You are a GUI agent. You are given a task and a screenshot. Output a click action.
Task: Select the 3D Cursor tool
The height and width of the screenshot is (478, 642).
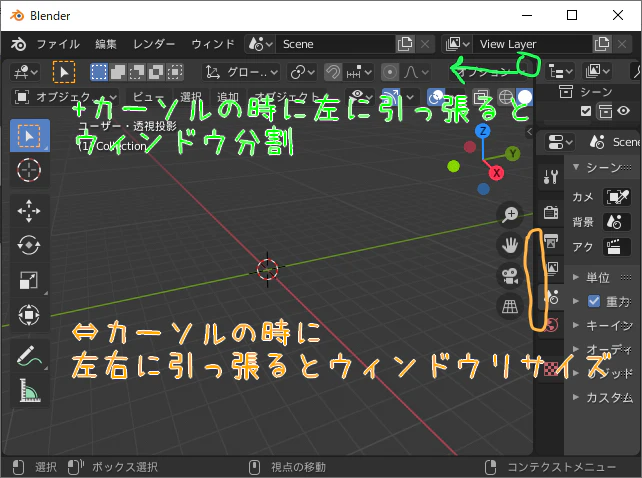(x=29, y=170)
